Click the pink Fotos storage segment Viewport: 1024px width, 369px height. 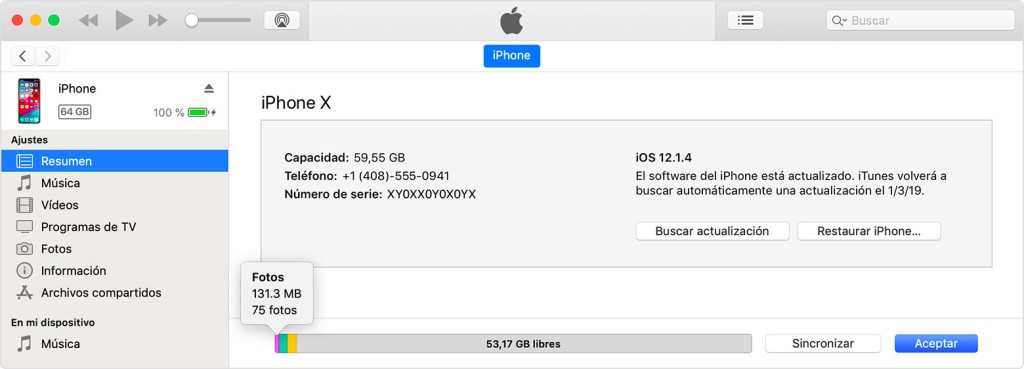point(277,344)
